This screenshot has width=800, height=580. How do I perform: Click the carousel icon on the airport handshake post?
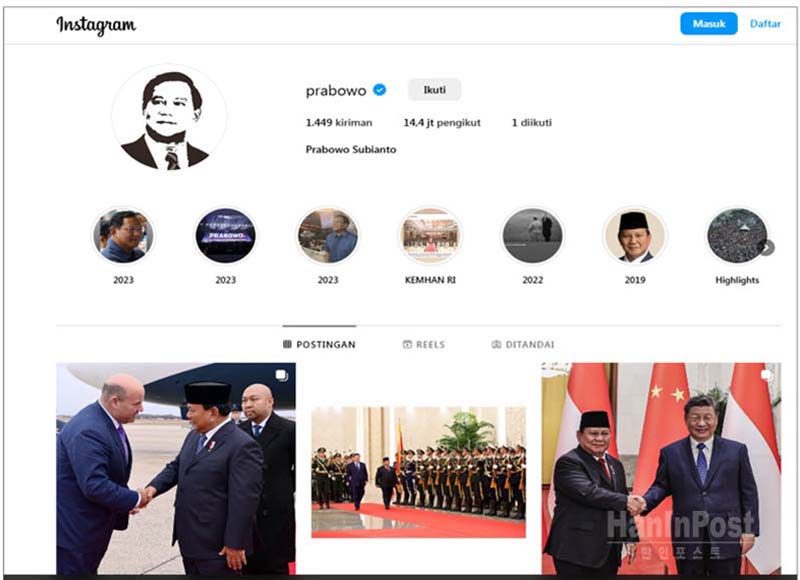281,375
